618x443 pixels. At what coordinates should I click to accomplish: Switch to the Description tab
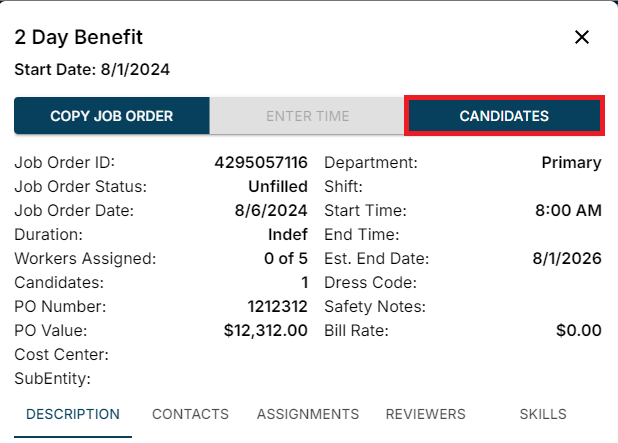73,414
